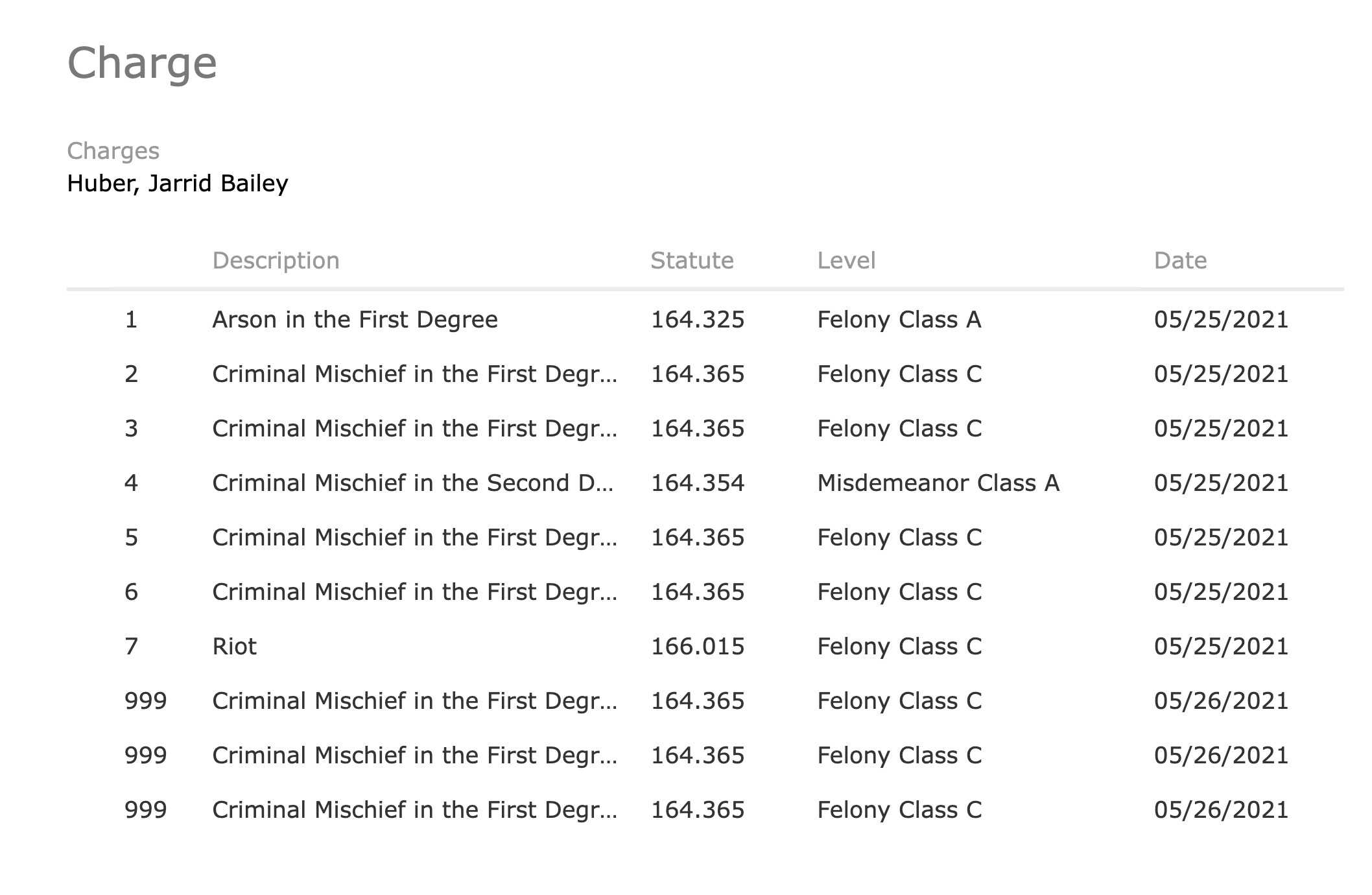Select the Felony Class A level cell
This screenshot has width=1372, height=895.
[x=899, y=320]
